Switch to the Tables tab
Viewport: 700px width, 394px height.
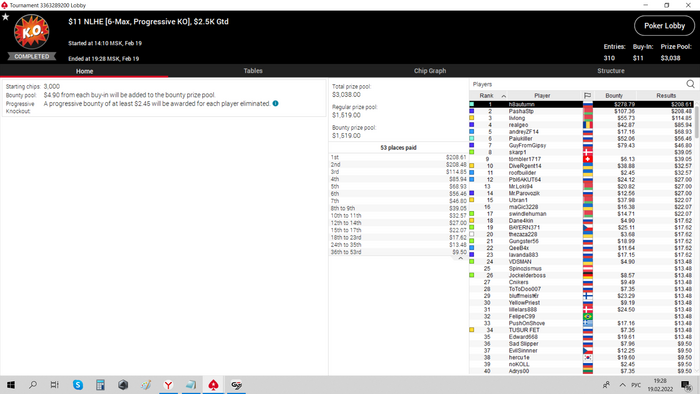(x=253, y=71)
